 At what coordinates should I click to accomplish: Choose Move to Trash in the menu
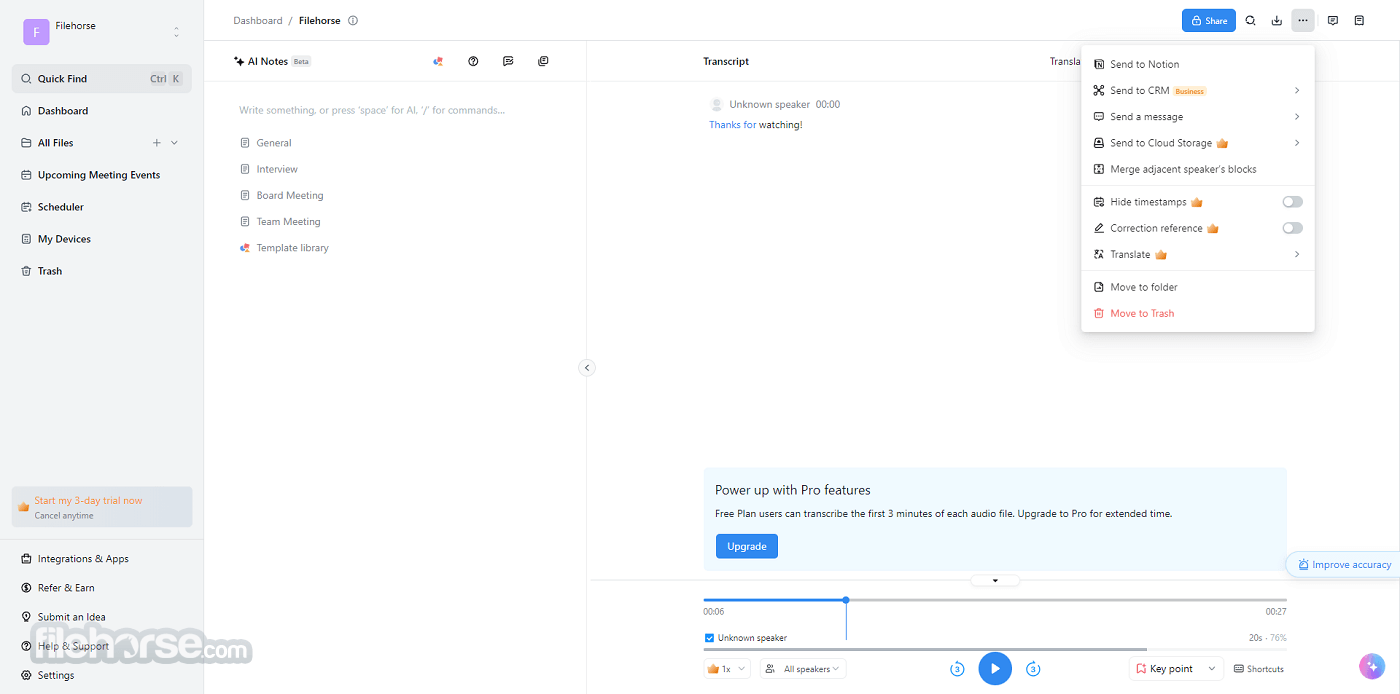1198,313
